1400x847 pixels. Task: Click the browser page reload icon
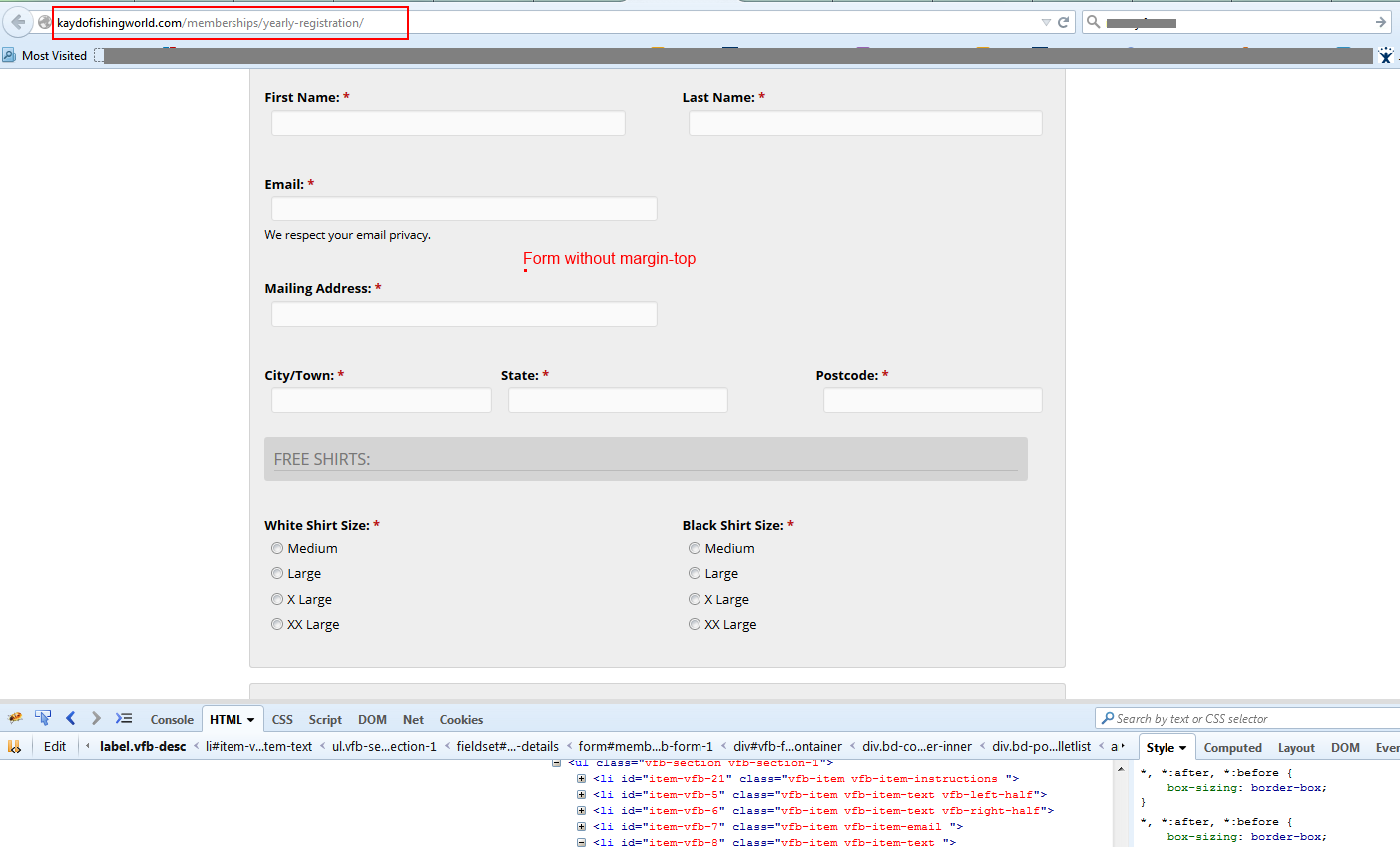pos(1062,21)
